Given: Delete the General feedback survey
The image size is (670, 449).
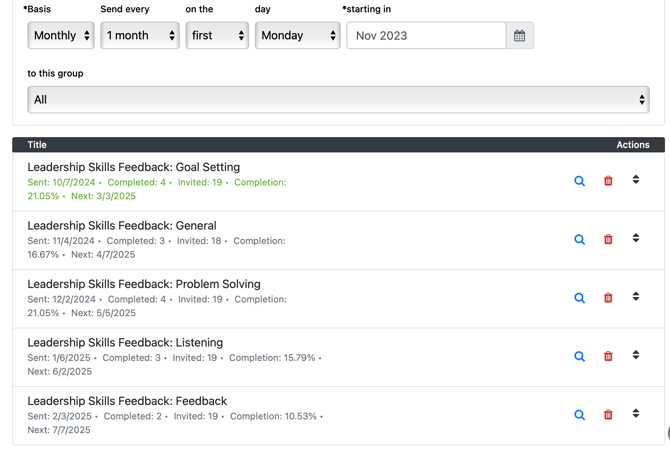Looking at the screenshot, I should tap(608, 240).
